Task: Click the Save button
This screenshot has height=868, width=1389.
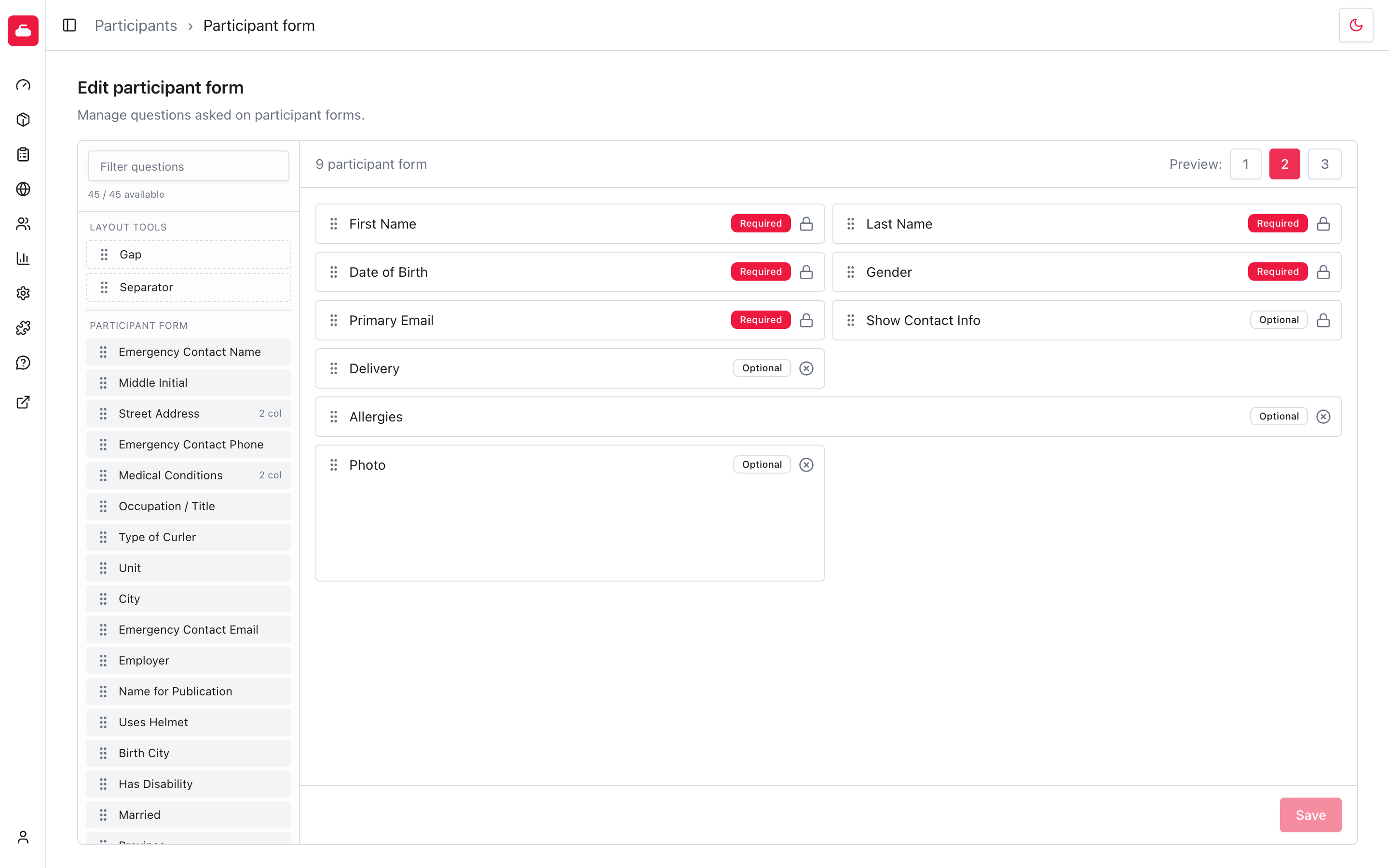Action: [x=1310, y=814]
